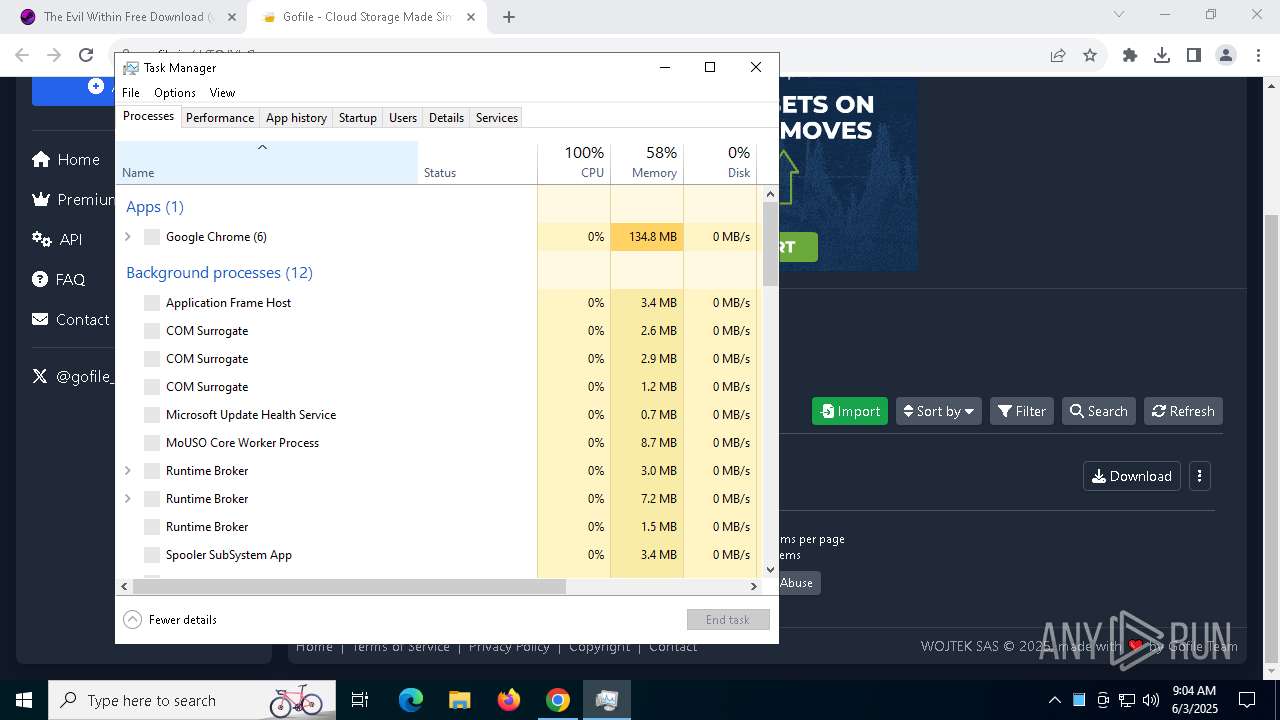The image size is (1280, 720).
Task: Click the Task Manager horizontal scrollbar thumb
Action: [349, 587]
